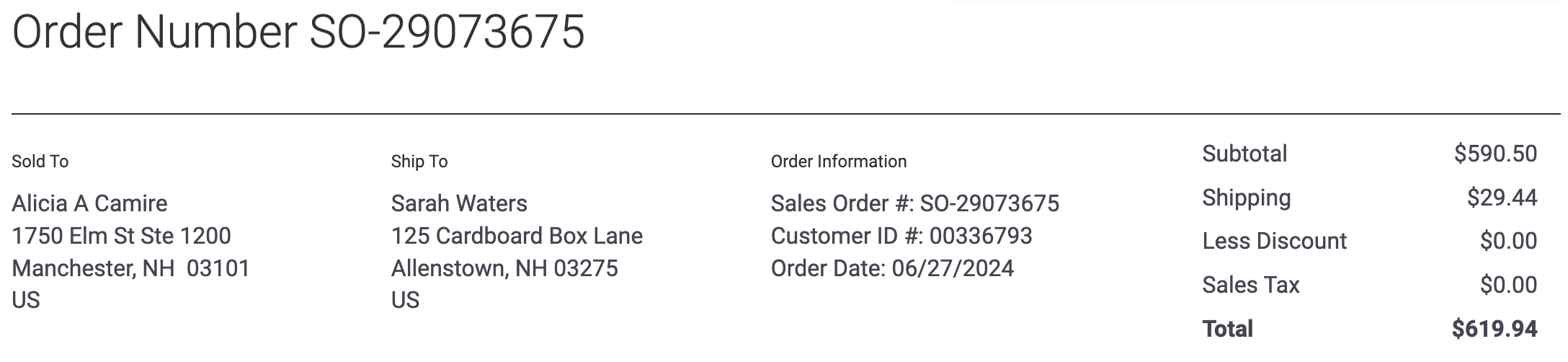Click Manchester, NH 03101 text
This screenshot has width=1568, height=362.
tap(130, 268)
